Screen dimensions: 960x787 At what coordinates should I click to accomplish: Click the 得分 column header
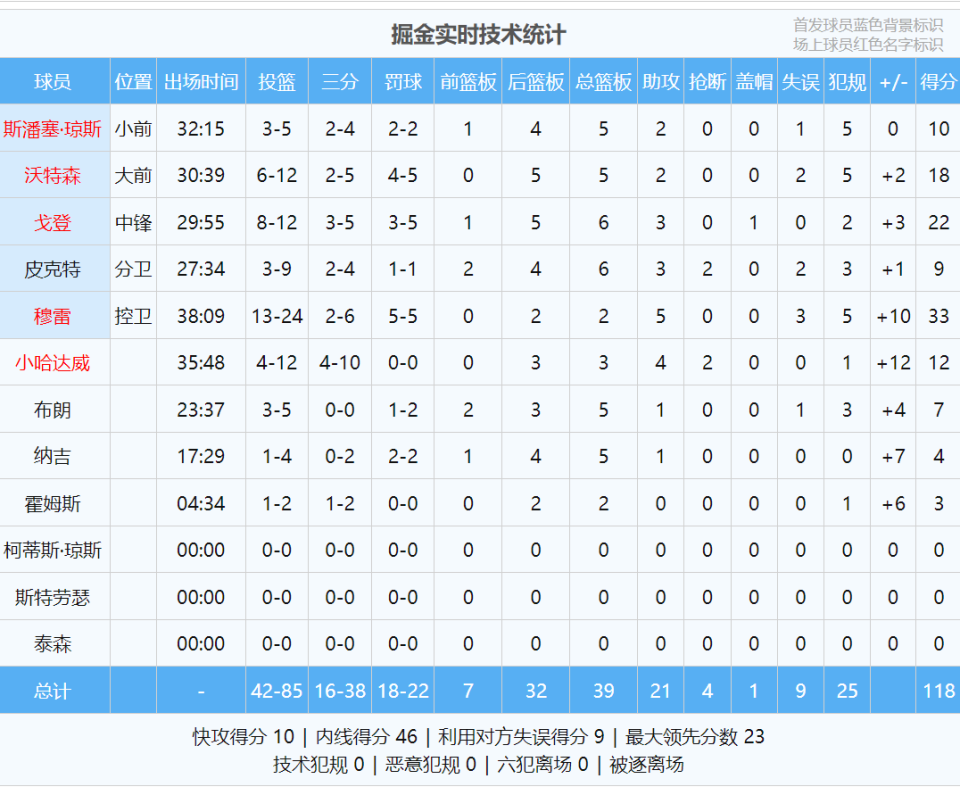(938, 82)
